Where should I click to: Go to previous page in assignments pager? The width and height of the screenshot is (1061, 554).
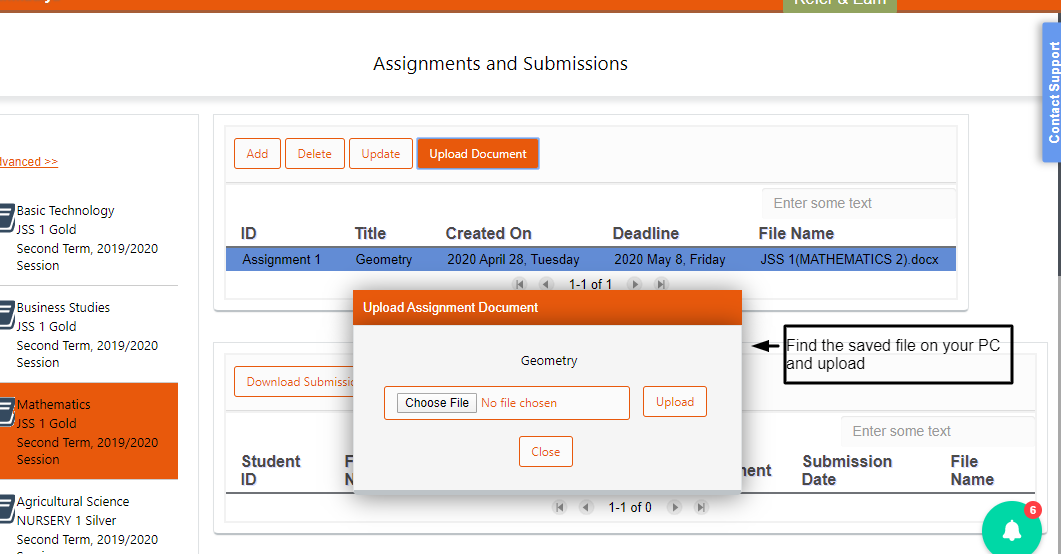pyautogui.click(x=547, y=284)
